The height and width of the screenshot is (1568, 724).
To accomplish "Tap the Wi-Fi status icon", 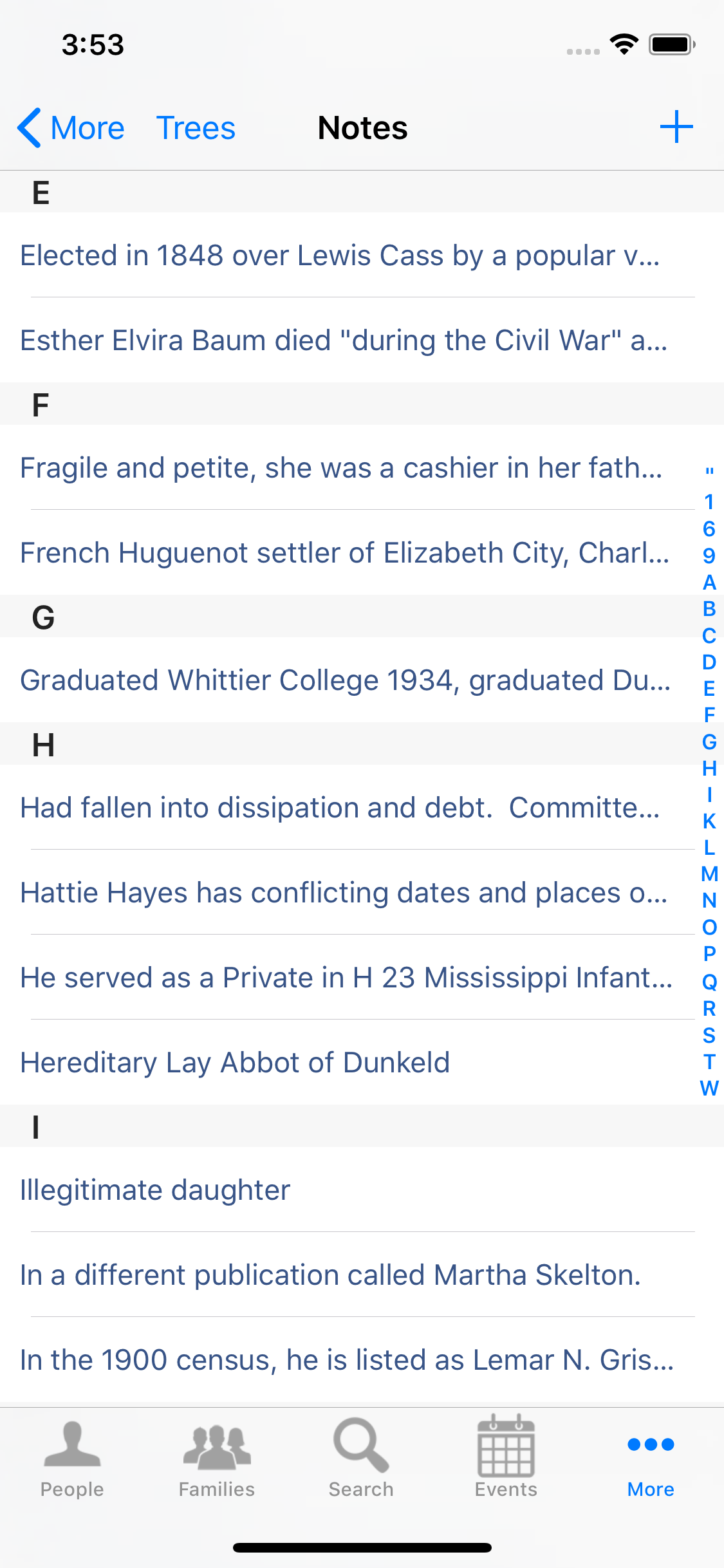I will (624, 44).
